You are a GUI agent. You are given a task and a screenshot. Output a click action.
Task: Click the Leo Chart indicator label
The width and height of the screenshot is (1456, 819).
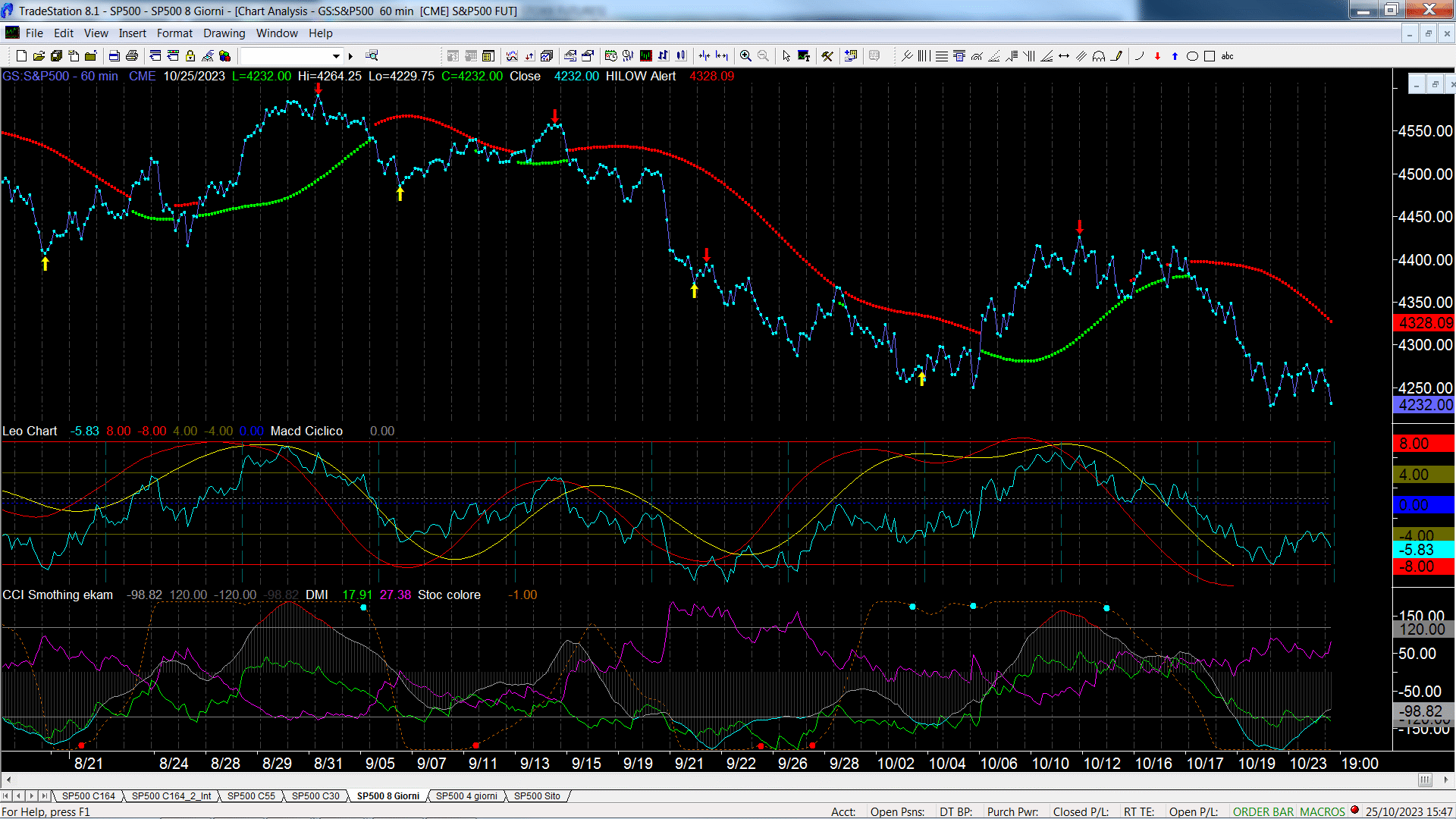[30, 431]
